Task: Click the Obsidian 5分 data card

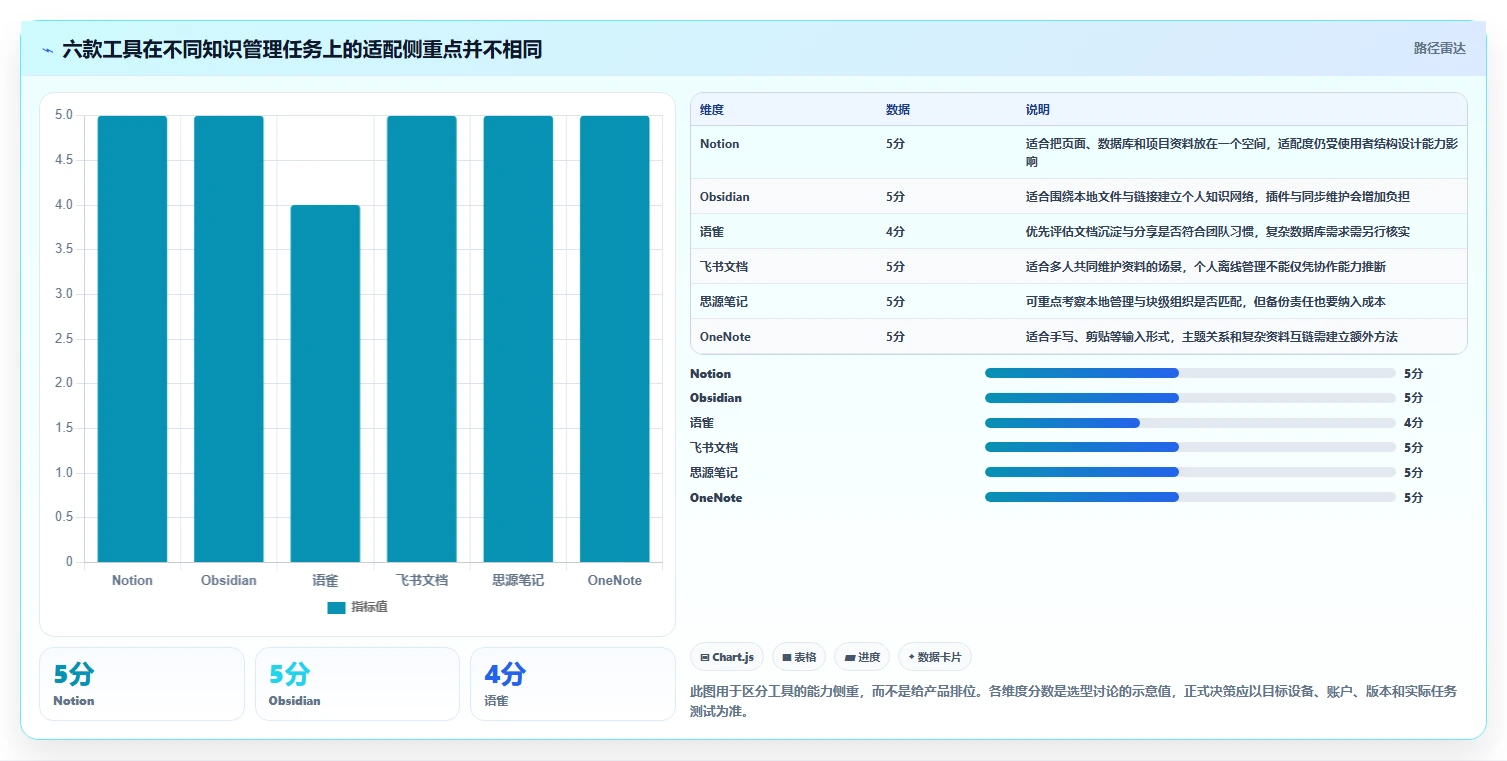Action: click(x=357, y=684)
